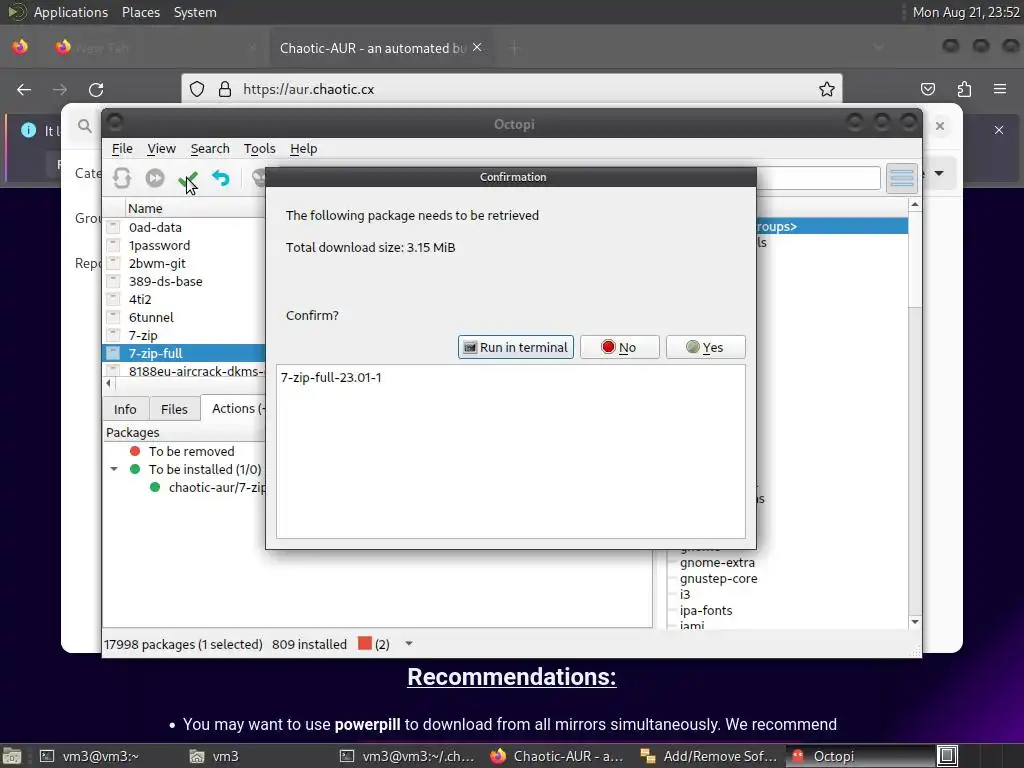Go back with the Firefox back arrow
Image resolution: width=1024 pixels, height=768 pixels.
(24, 89)
